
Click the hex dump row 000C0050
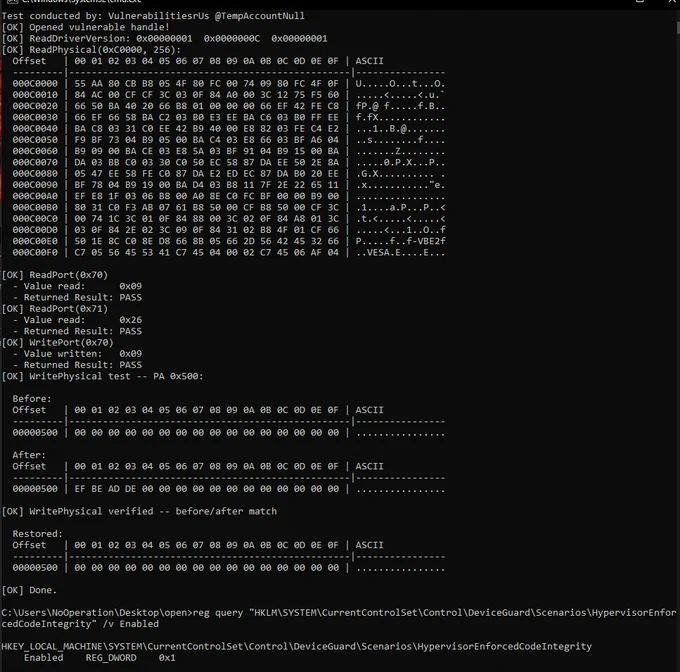tap(229, 140)
